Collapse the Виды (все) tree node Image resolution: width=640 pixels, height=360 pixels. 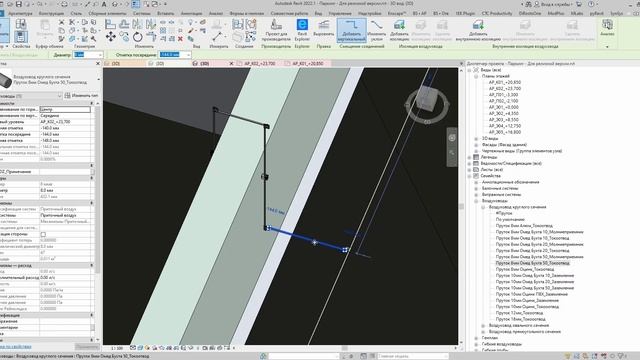pyautogui.click(x=469, y=70)
